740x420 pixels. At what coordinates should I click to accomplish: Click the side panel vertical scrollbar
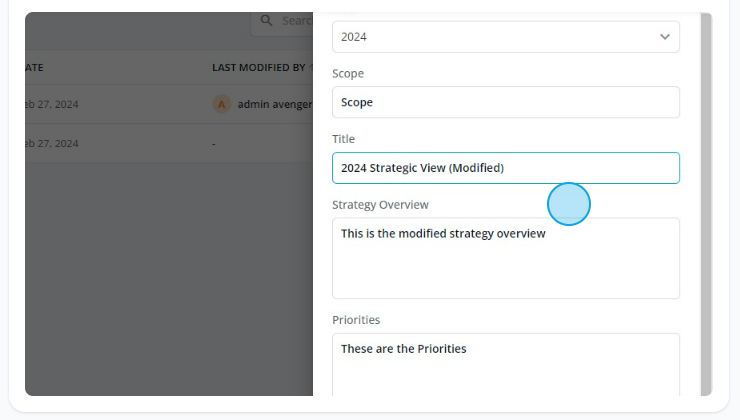point(706,204)
